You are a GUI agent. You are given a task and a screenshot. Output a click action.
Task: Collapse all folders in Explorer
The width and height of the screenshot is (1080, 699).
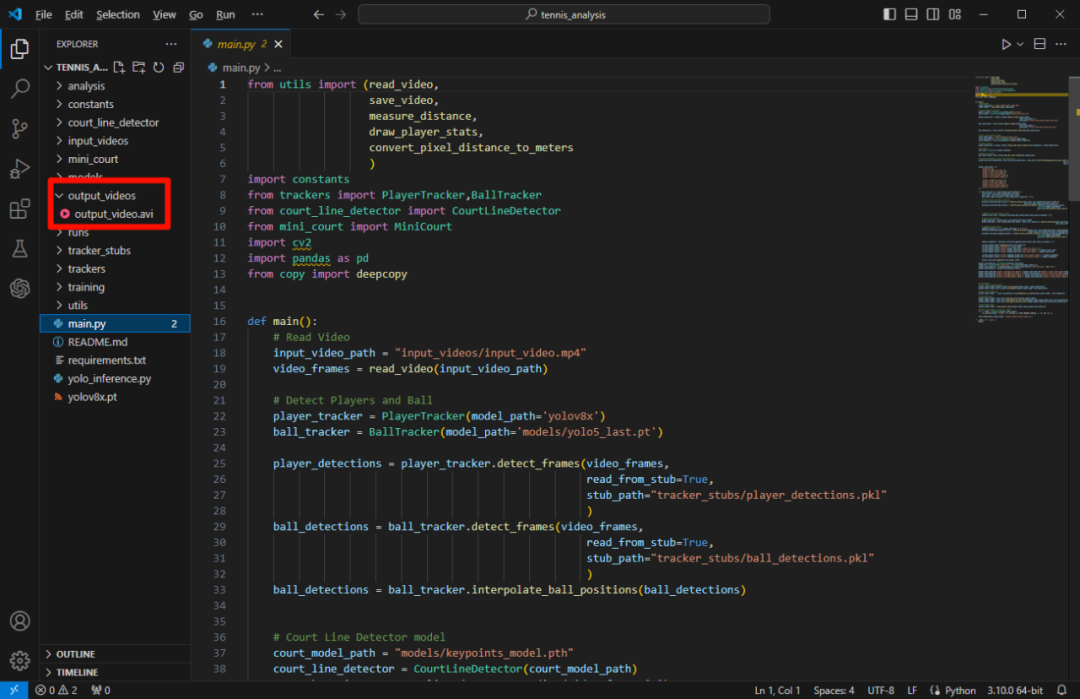click(x=178, y=67)
